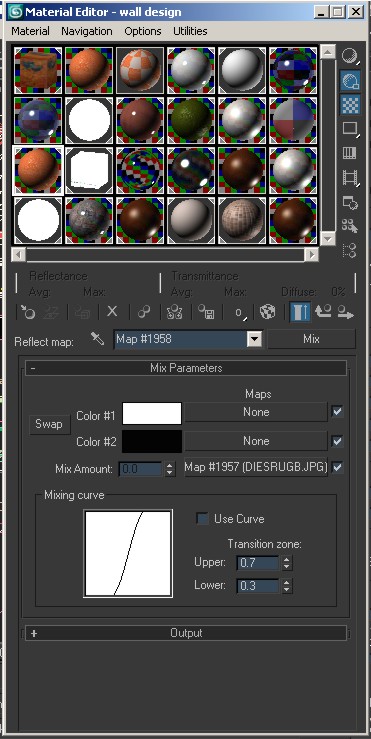
Task: Click the Get Material icon
Action: [x=27, y=312]
